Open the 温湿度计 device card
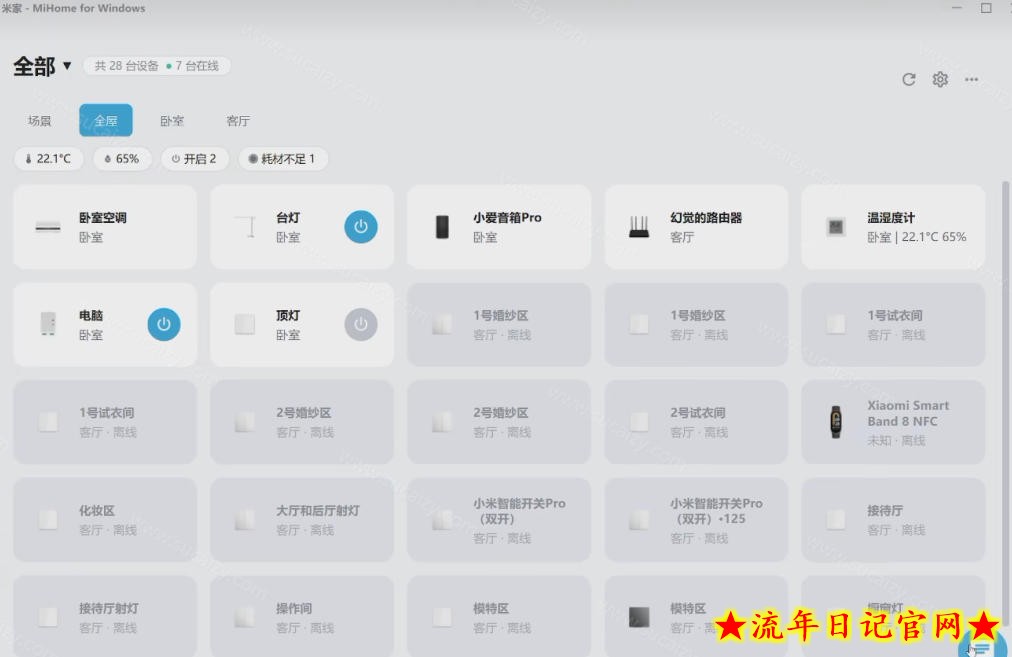 tap(893, 227)
